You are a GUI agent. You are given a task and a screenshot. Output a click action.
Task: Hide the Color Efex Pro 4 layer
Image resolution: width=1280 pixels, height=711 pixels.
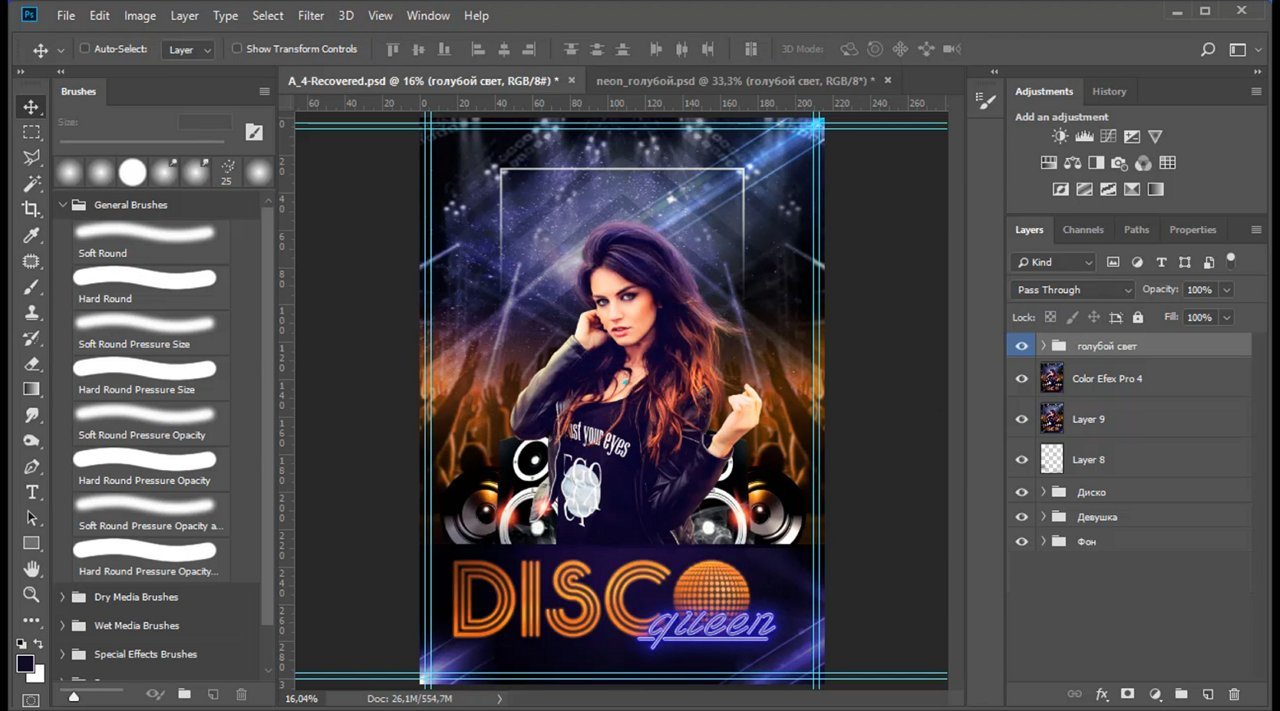(1021, 379)
